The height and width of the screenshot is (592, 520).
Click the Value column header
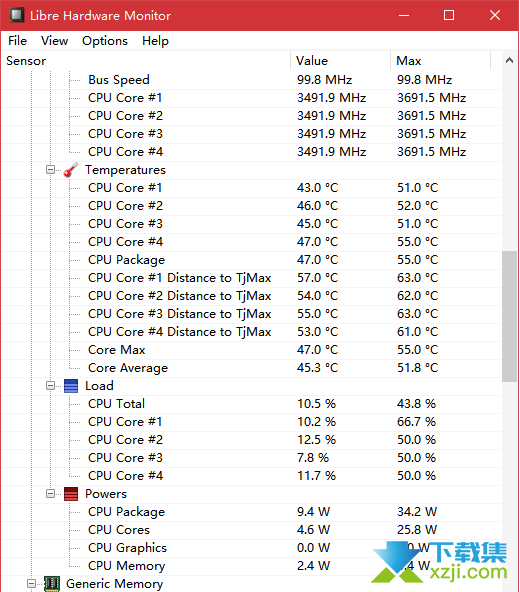[x=341, y=61]
